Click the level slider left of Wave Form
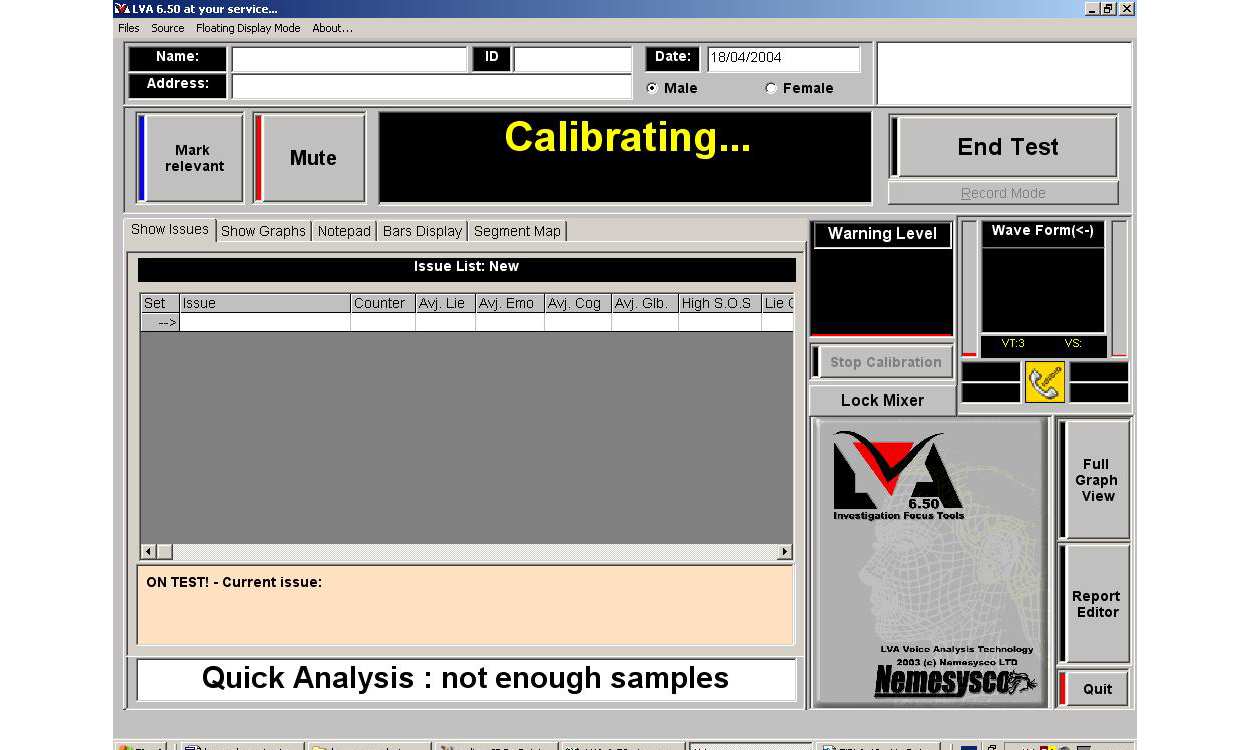 click(x=969, y=288)
